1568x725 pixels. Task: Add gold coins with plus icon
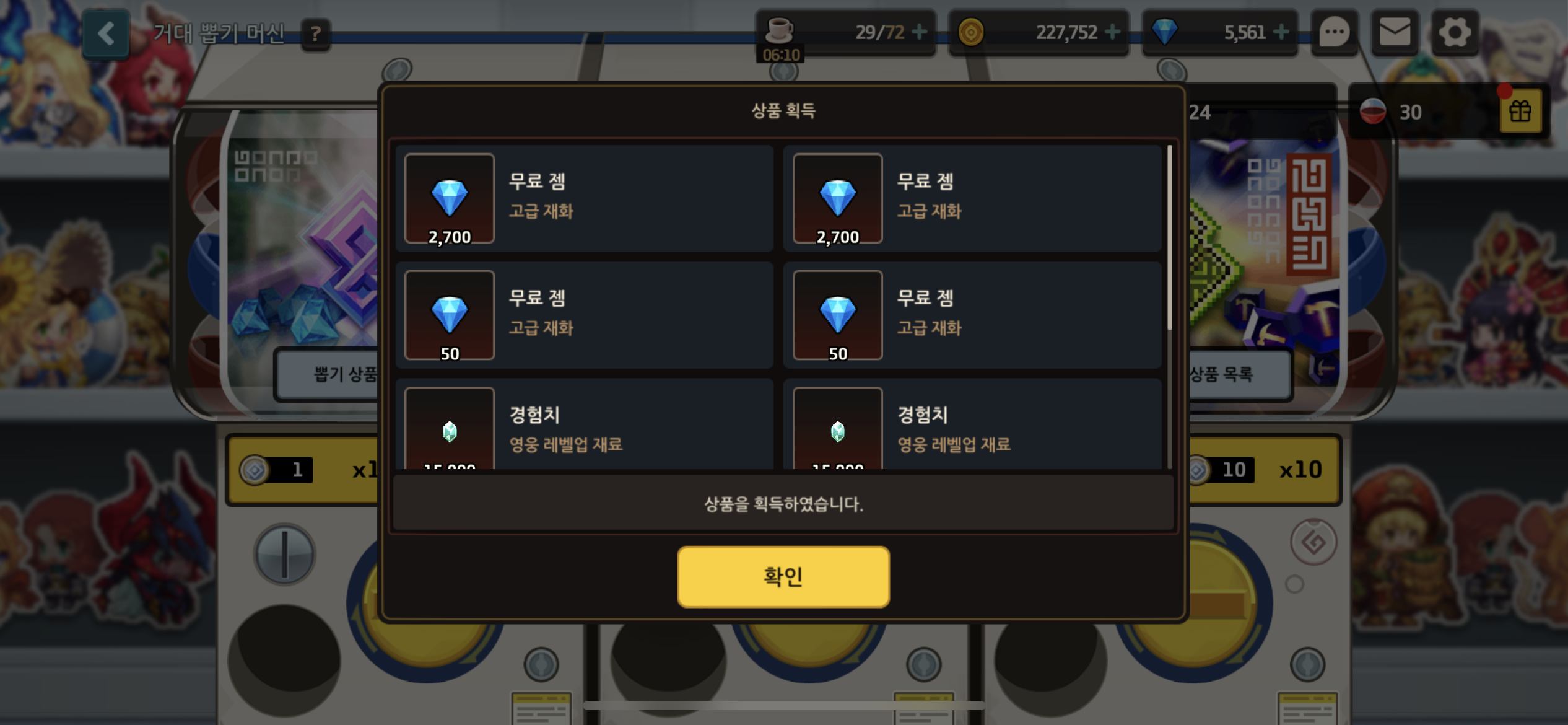1112,32
